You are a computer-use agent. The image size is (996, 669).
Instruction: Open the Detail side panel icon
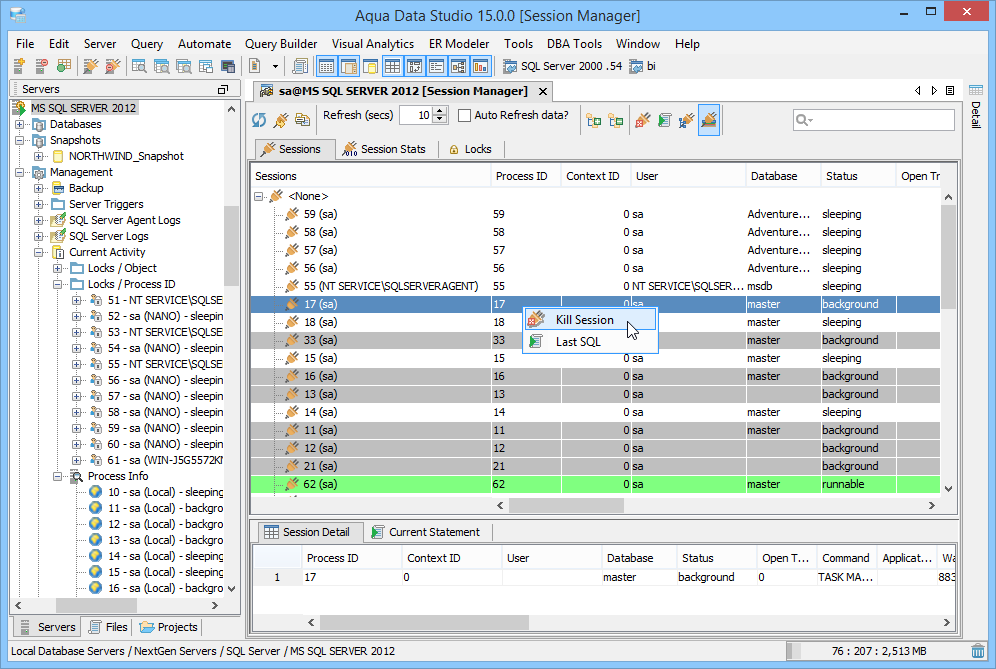pos(976,90)
